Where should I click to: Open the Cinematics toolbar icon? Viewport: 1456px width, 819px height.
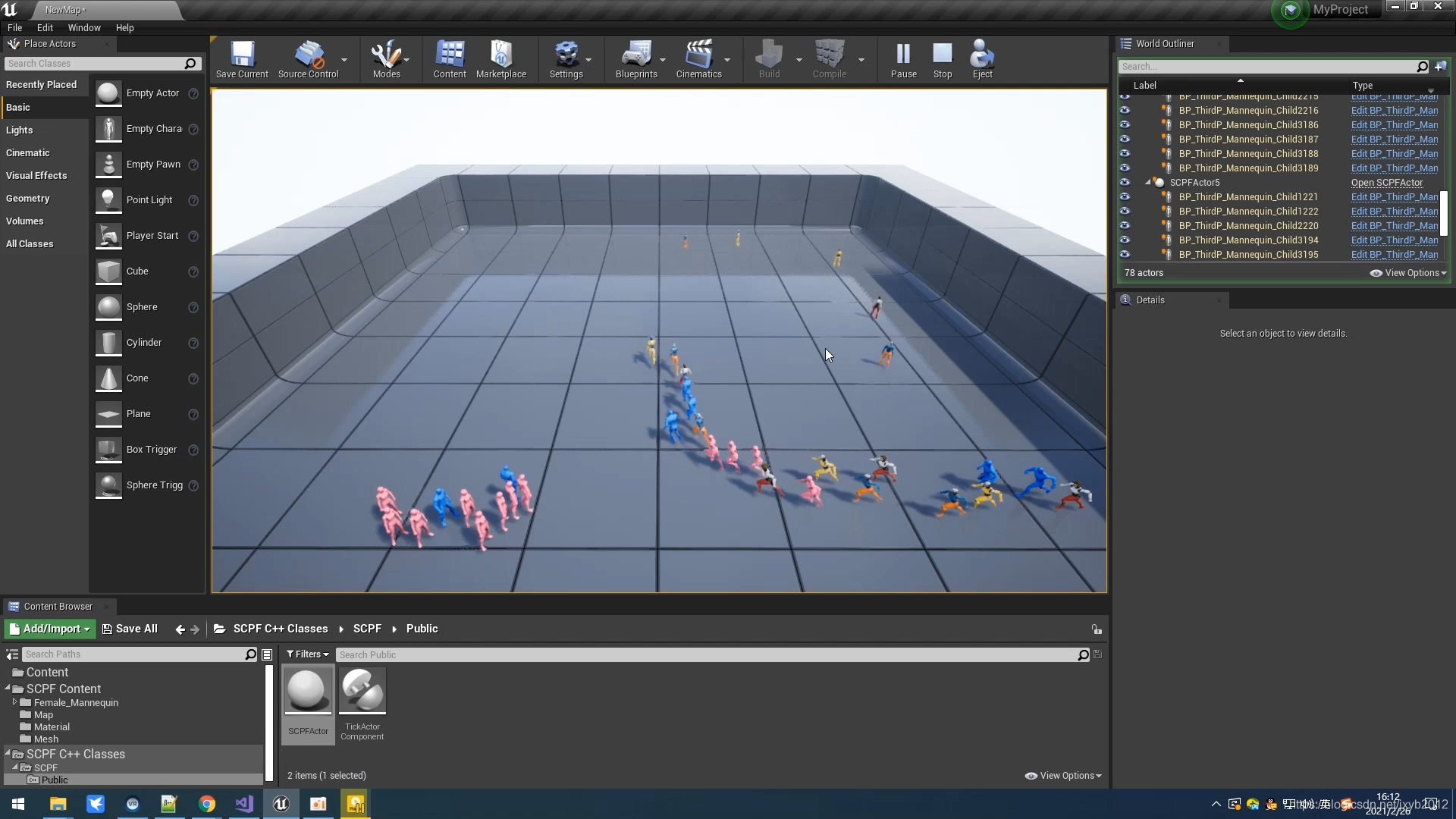point(698,59)
